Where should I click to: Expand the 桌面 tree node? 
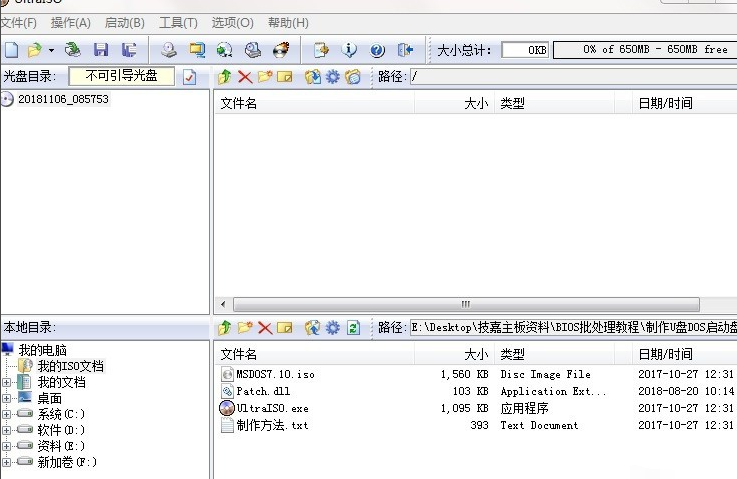(x=6, y=399)
